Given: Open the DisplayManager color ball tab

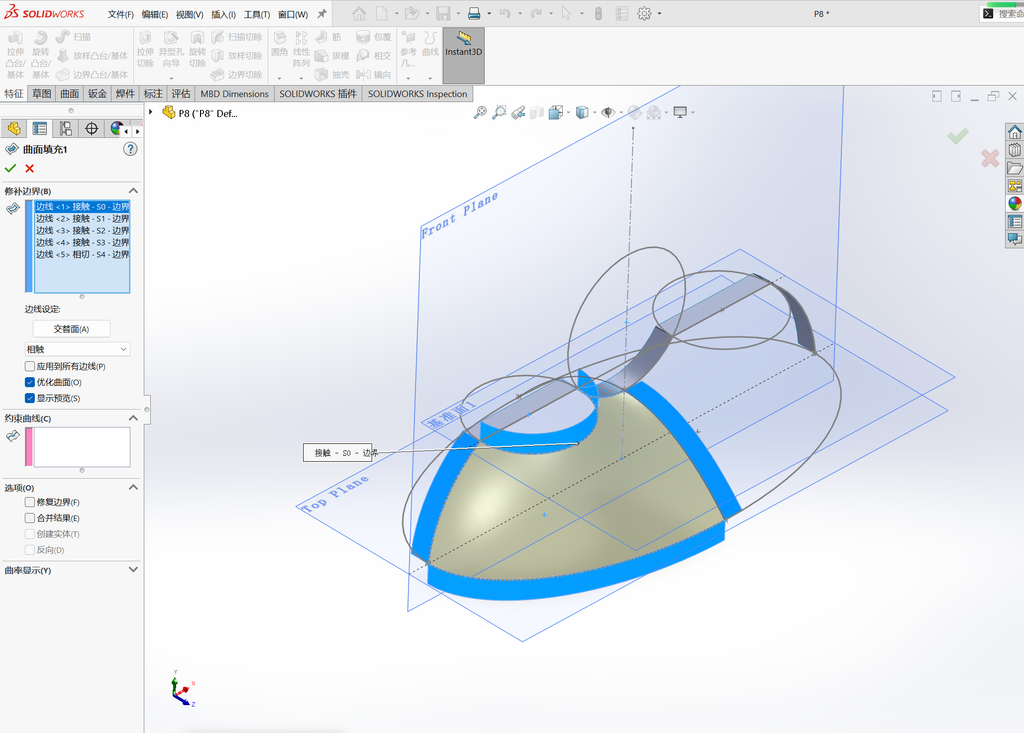Looking at the screenshot, I should 117,129.
